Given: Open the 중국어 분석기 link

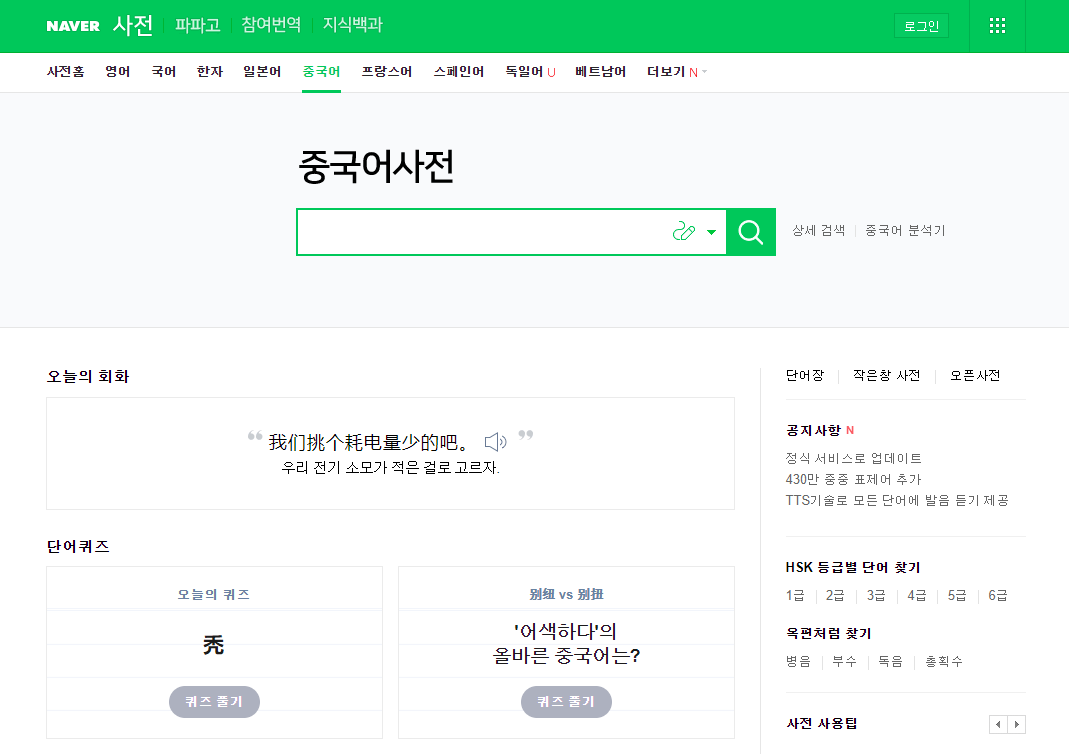Looking at the screenshot, I should point(905,230).
